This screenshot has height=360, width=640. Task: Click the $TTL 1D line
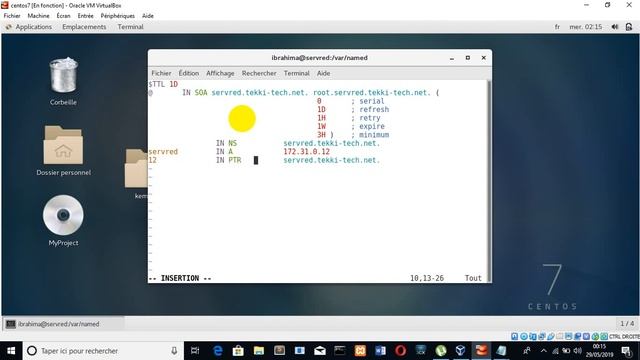coord(163,84)
